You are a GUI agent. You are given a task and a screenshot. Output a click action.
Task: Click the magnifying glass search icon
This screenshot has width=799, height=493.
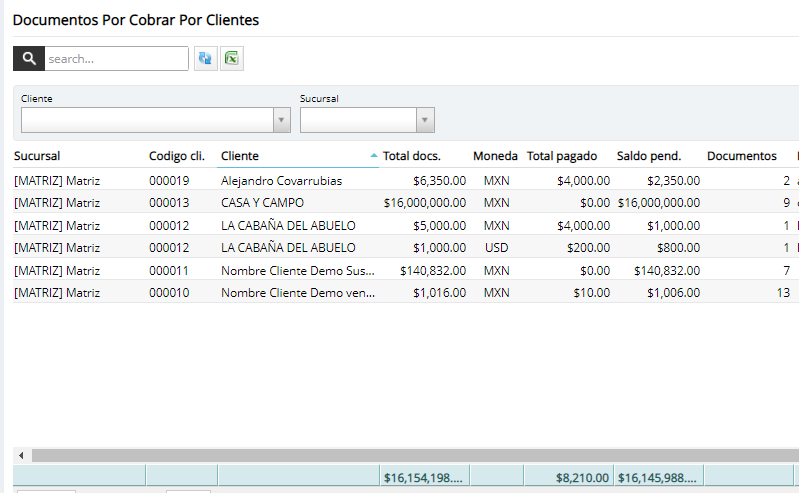point(28,59)
